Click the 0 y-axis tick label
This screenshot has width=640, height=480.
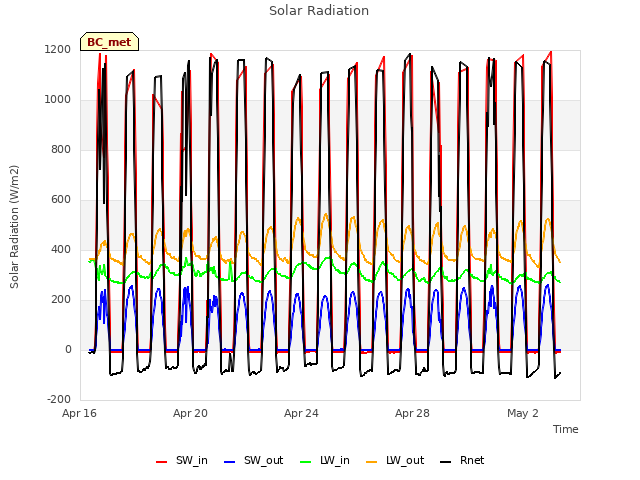point(68,350)
